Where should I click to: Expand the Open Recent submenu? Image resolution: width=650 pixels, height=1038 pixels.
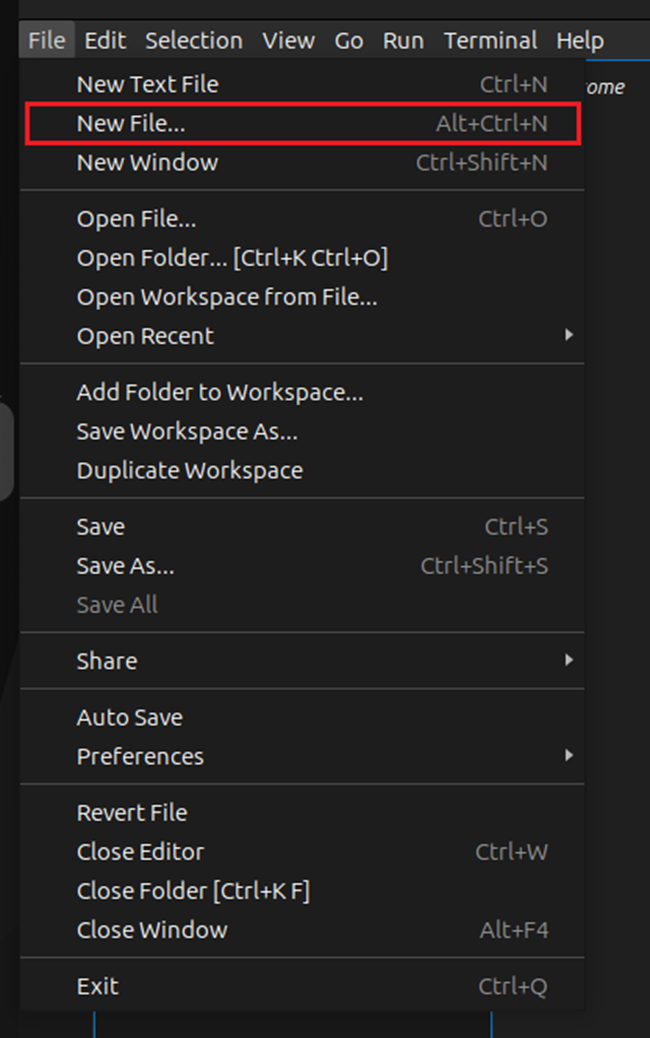coord(145,336)
